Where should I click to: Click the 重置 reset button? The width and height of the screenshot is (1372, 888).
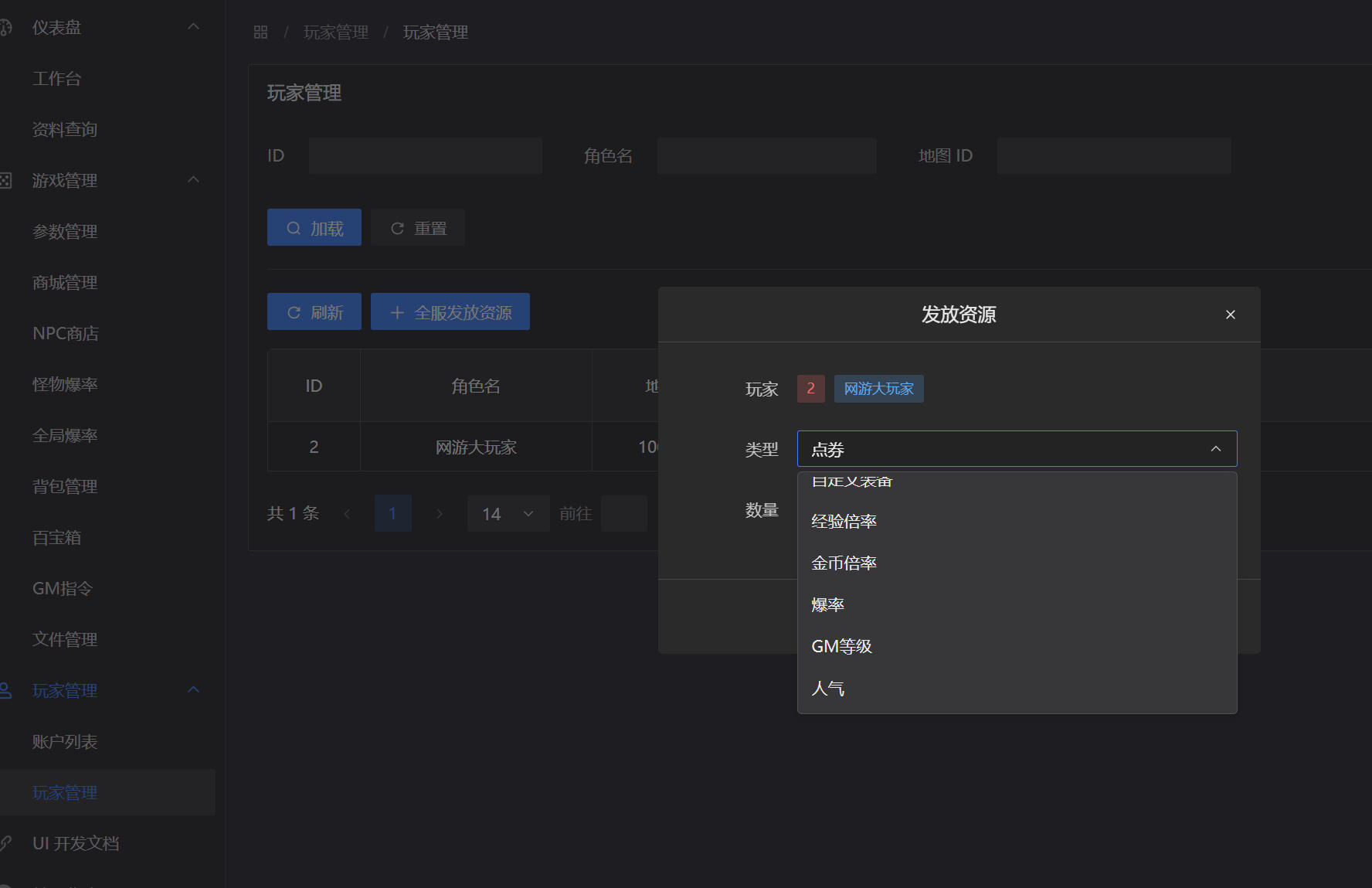click(417, 227)
